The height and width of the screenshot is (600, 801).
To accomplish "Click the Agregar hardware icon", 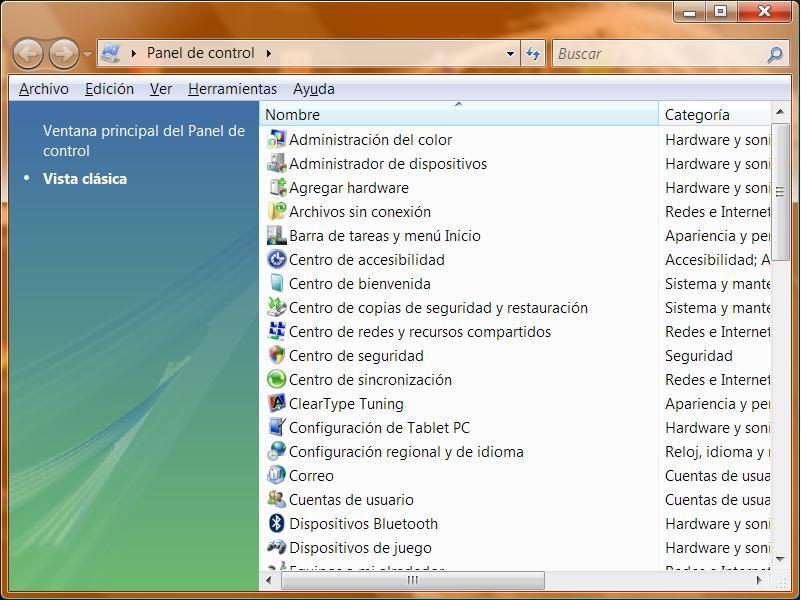I will click(x=277, y=187).
